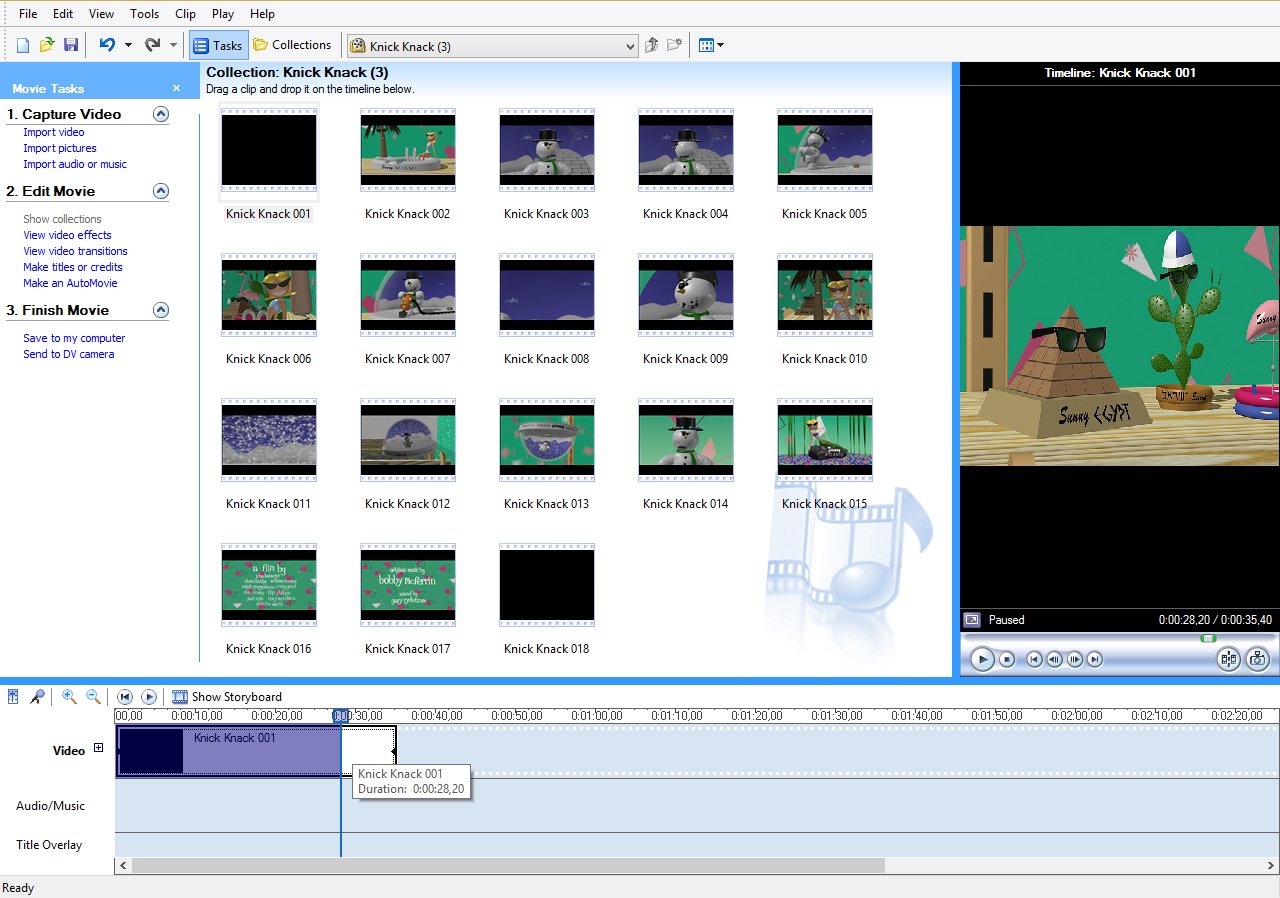Click Import audio or music
This screenshot has width=1280, height=898.
coord(75,164)
